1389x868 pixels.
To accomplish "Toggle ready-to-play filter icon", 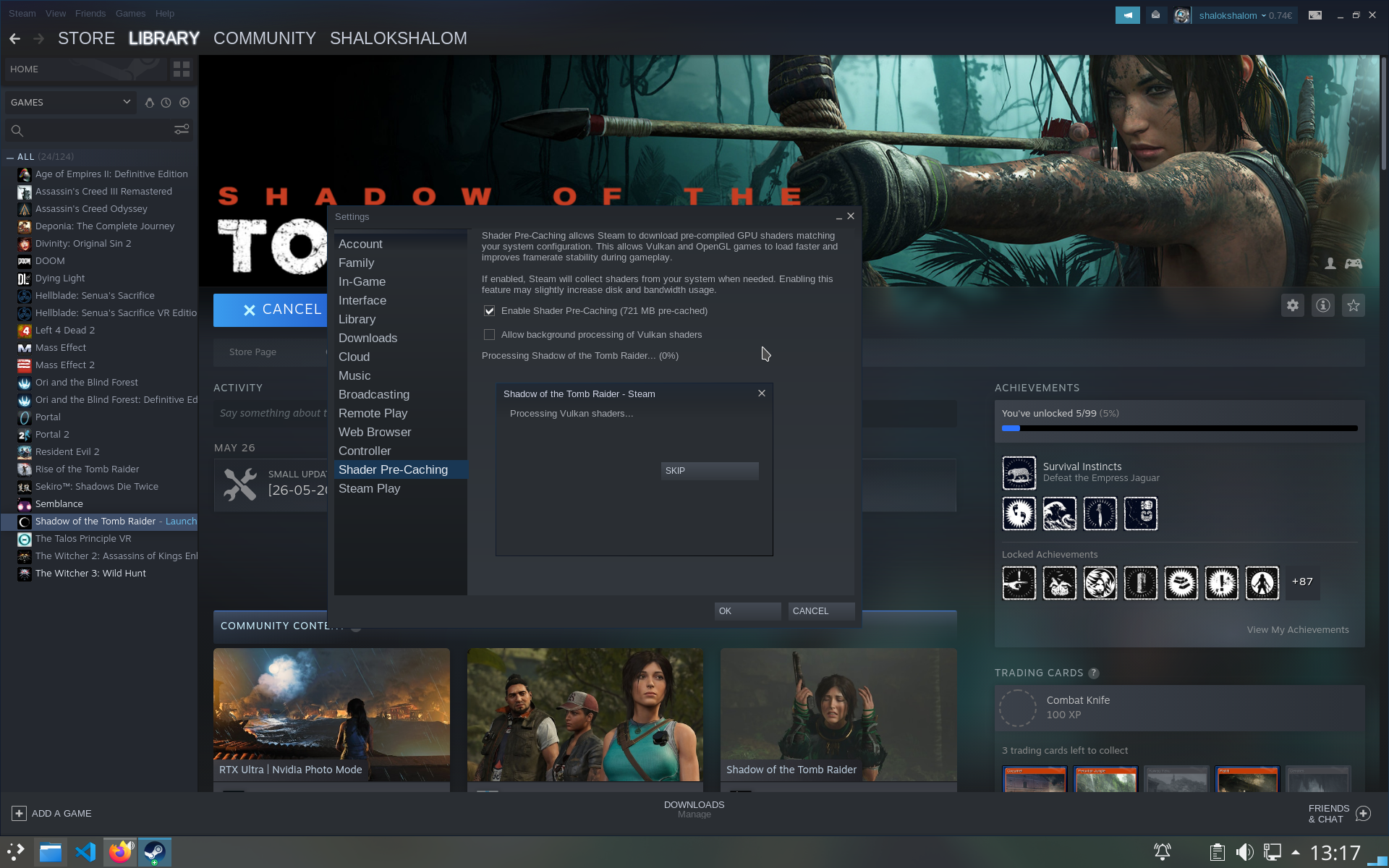I will click(x=184, y=103).
